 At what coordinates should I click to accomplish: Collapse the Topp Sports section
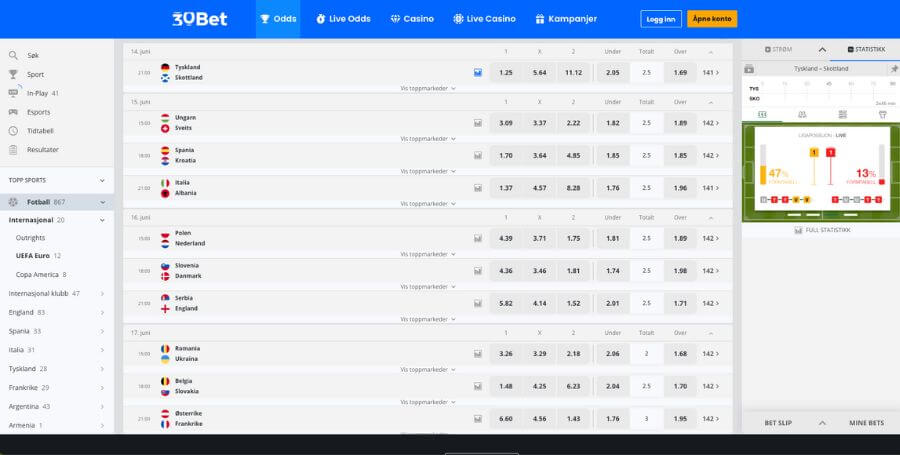pos(102,180)
